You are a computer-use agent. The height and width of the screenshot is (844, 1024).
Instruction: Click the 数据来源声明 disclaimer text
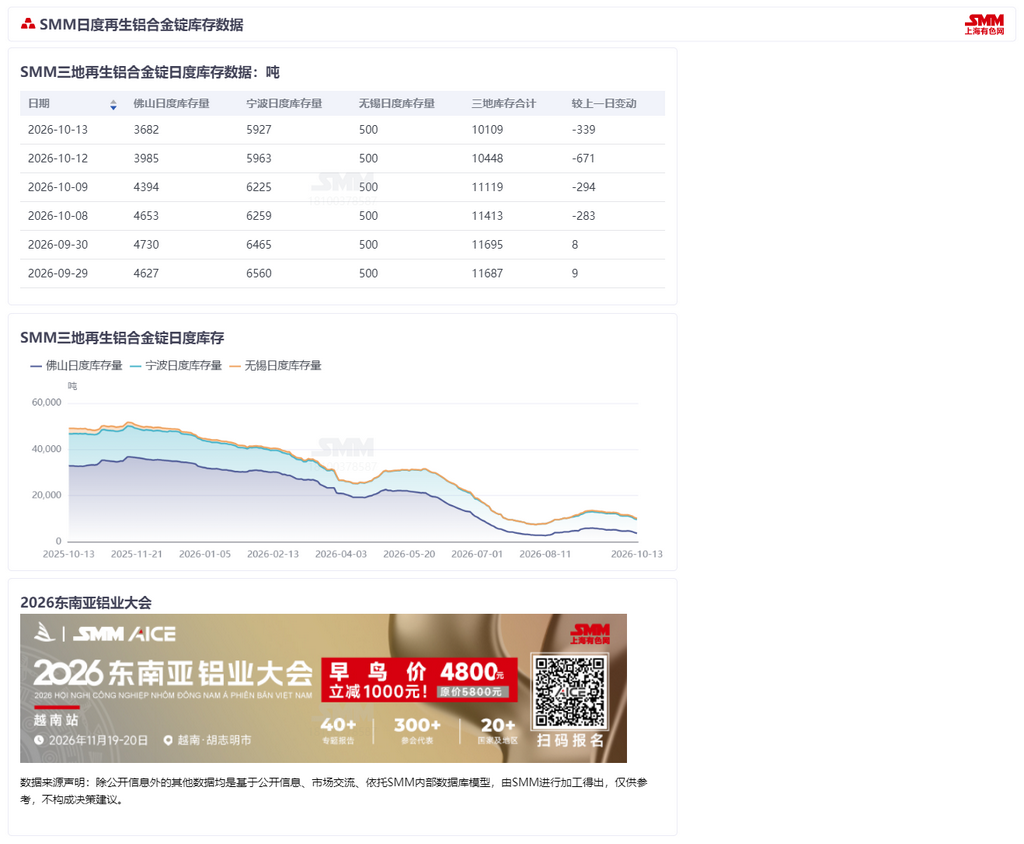tap(334, 790)
